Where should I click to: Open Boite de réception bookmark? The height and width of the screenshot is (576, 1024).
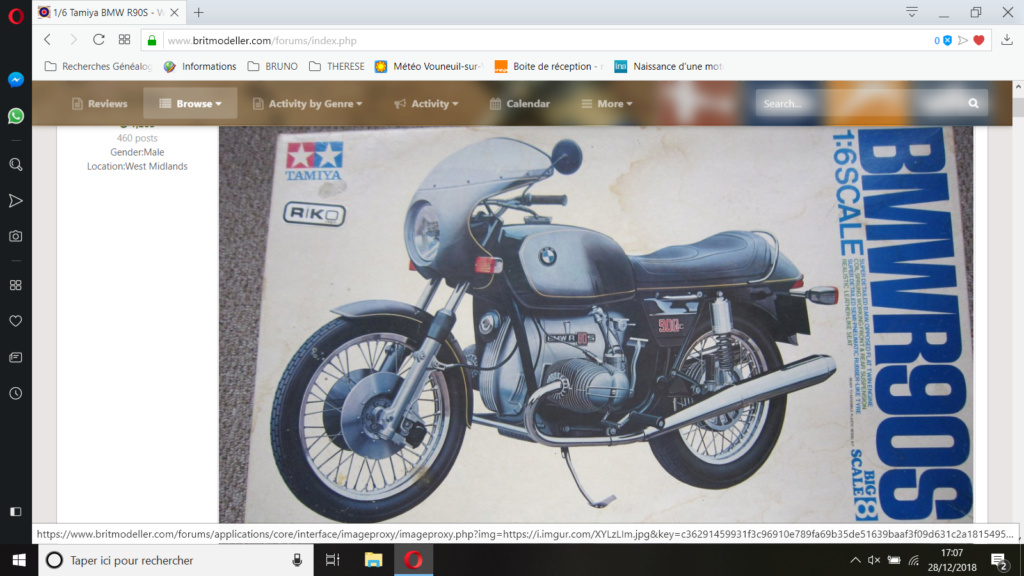(549, 67)
